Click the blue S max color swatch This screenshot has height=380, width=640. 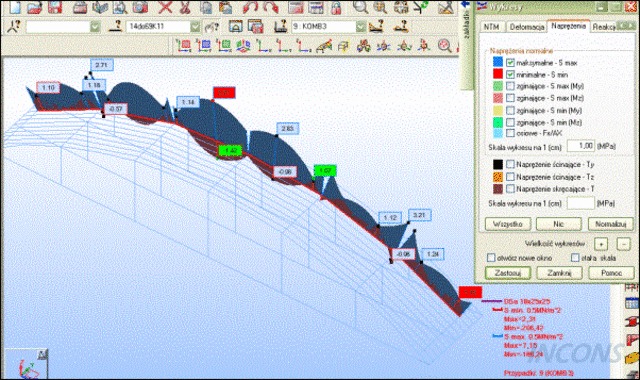[498, 62]
